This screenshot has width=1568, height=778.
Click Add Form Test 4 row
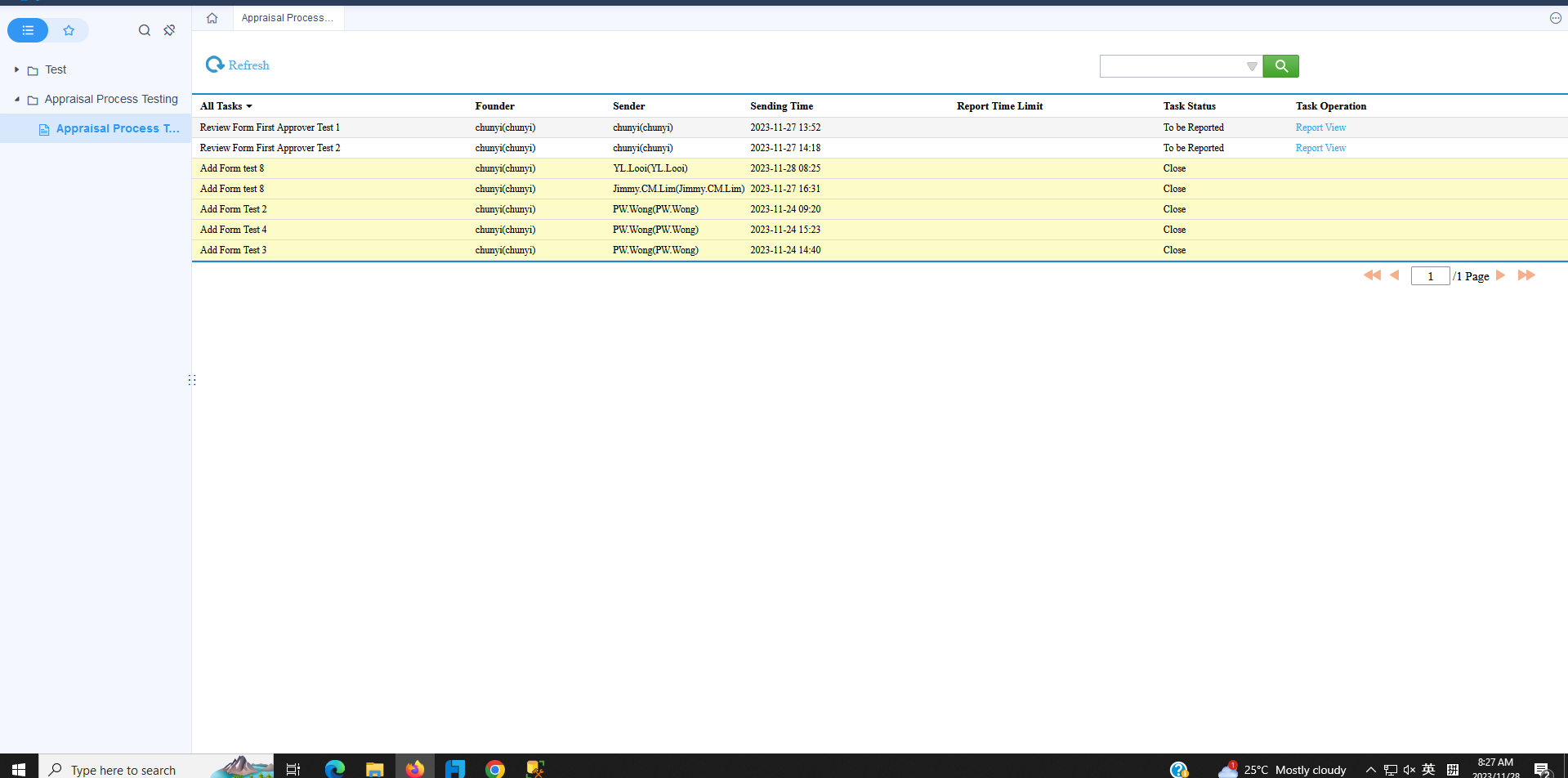pyautogui.click(x=880, y=230)
